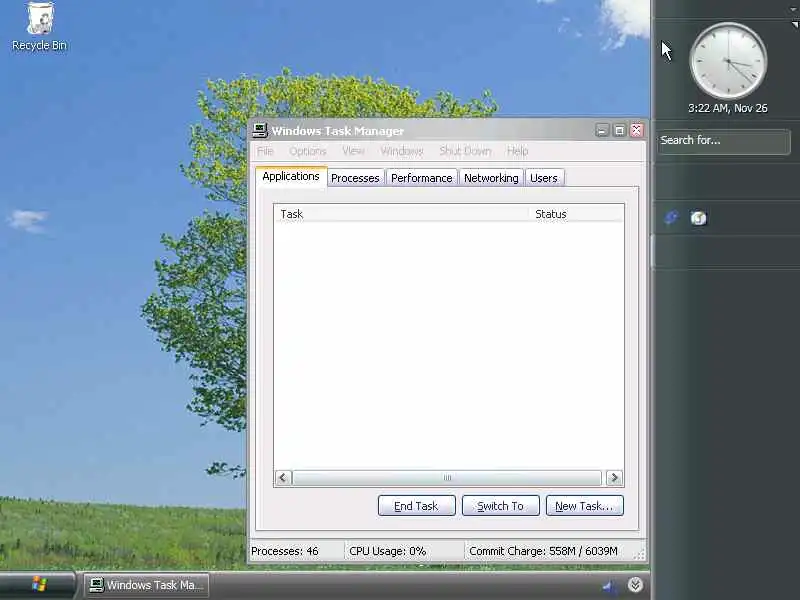Open the Recycle Bin desktop icon
The image size is (800, 600).
coord(40,27)
